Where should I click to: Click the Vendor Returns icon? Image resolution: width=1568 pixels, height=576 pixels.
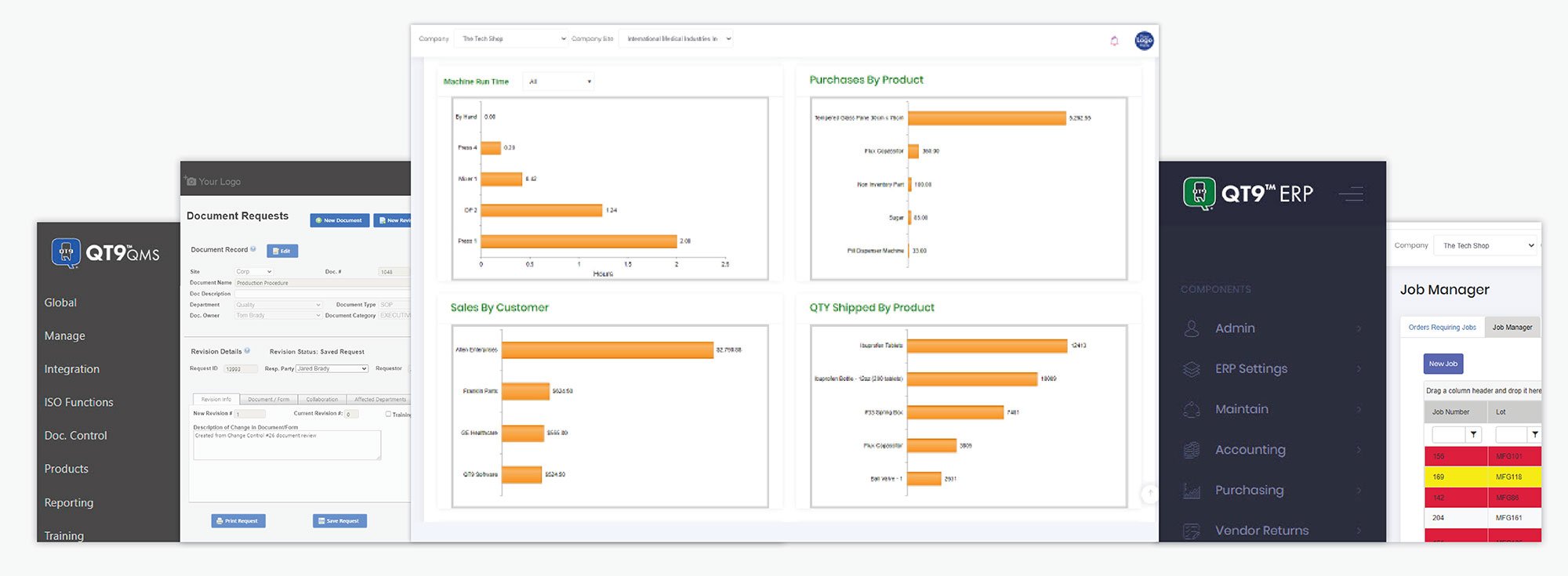click(1192, 531)
